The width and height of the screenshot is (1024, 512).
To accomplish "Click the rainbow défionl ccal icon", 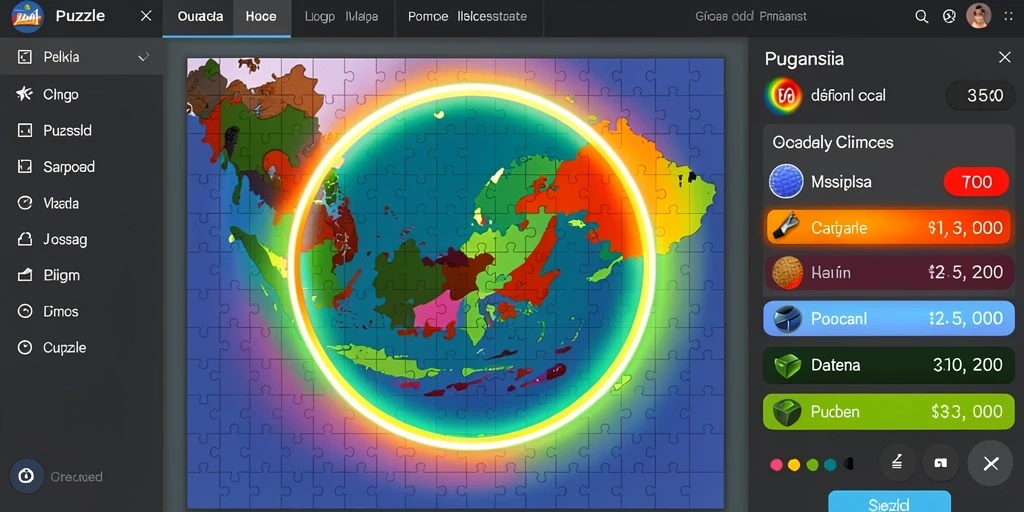I will [783, 96].
